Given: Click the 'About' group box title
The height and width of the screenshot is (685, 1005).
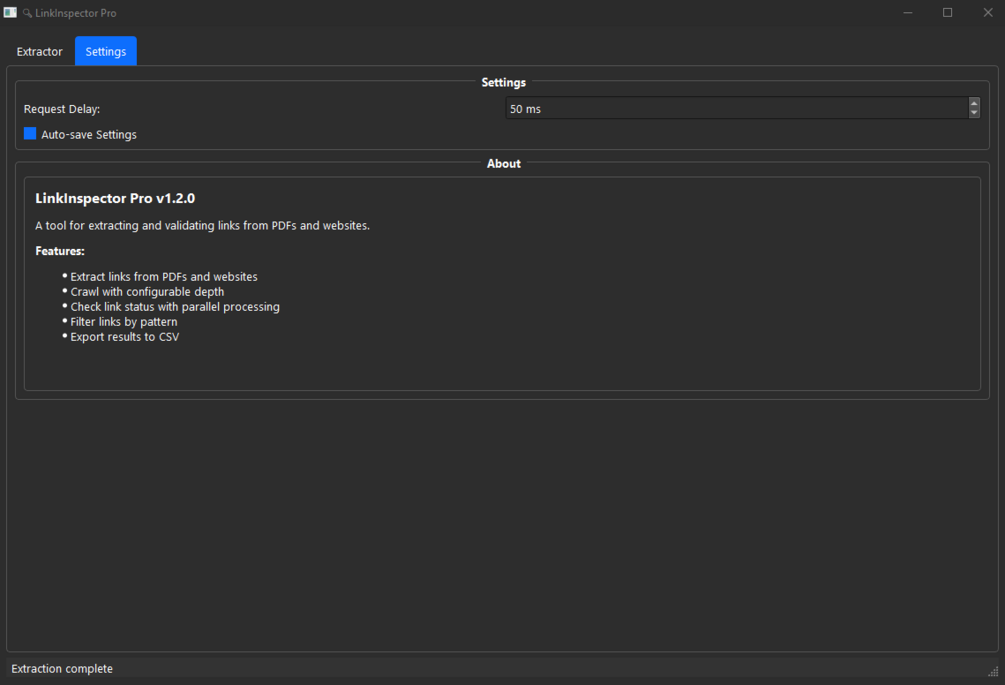Looking at the screenshot, I should 504,163.
